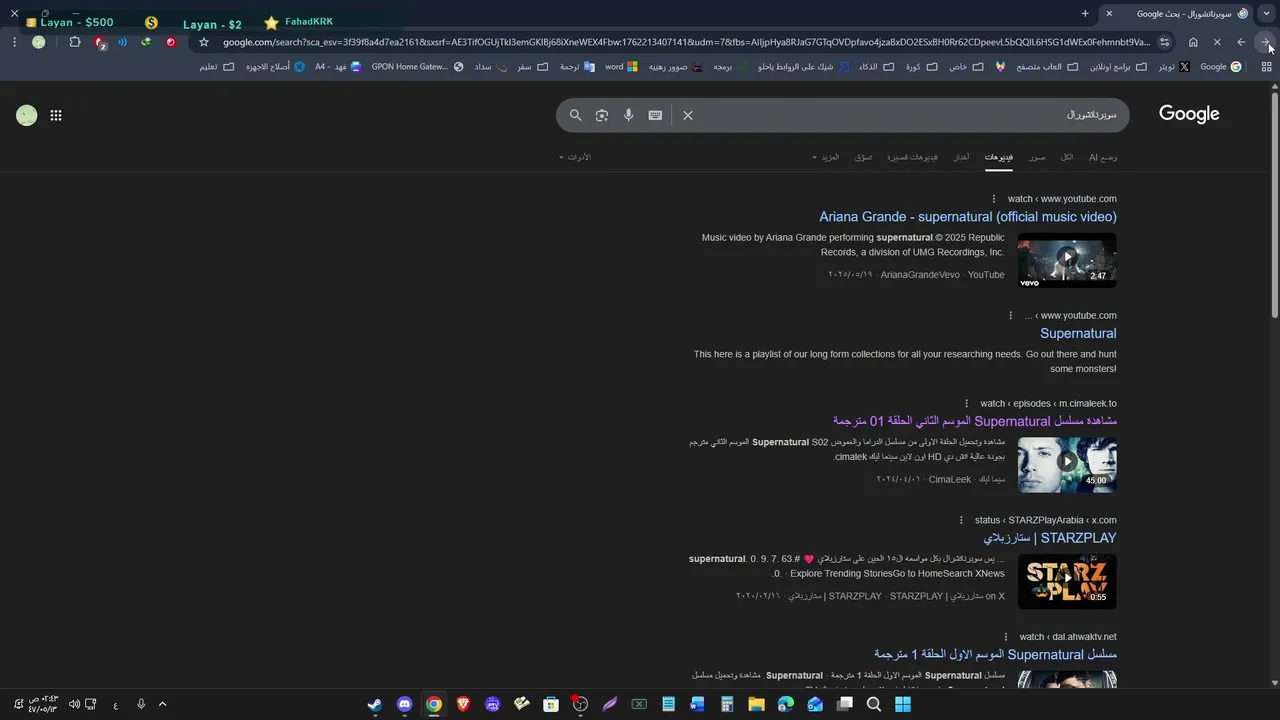Open the Google apps grid

(56, 115)
